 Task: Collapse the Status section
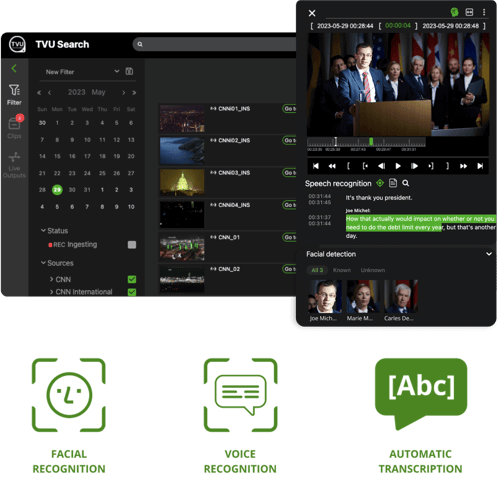pyautogui.click(x=43, y=230)
